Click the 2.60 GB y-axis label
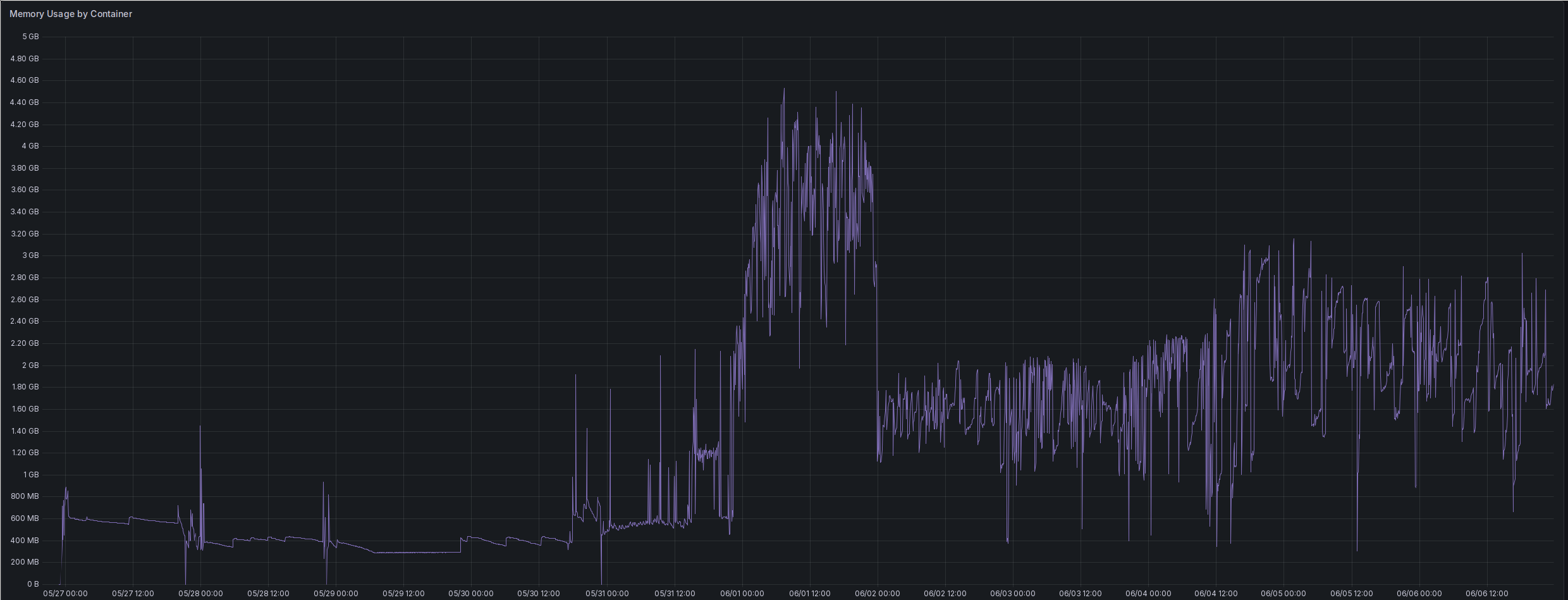Viewport: 1568px width, 600px height. pos(25,300)
